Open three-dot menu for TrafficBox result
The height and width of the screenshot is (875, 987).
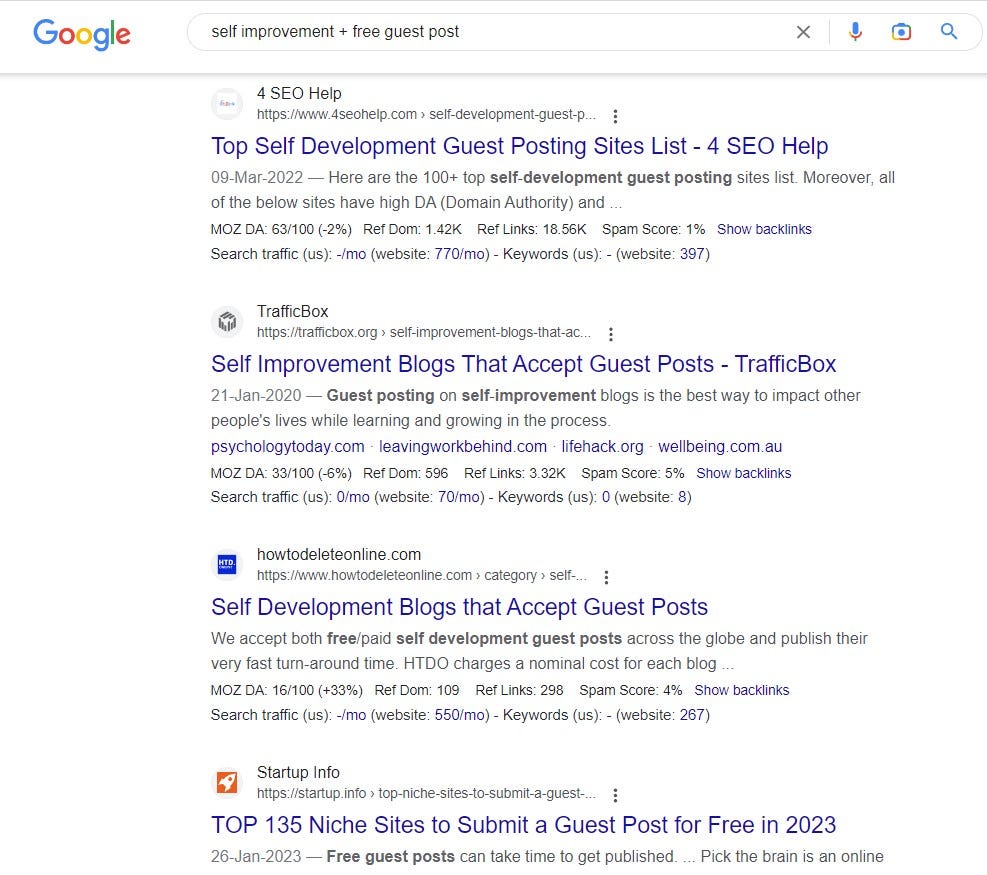610,334
